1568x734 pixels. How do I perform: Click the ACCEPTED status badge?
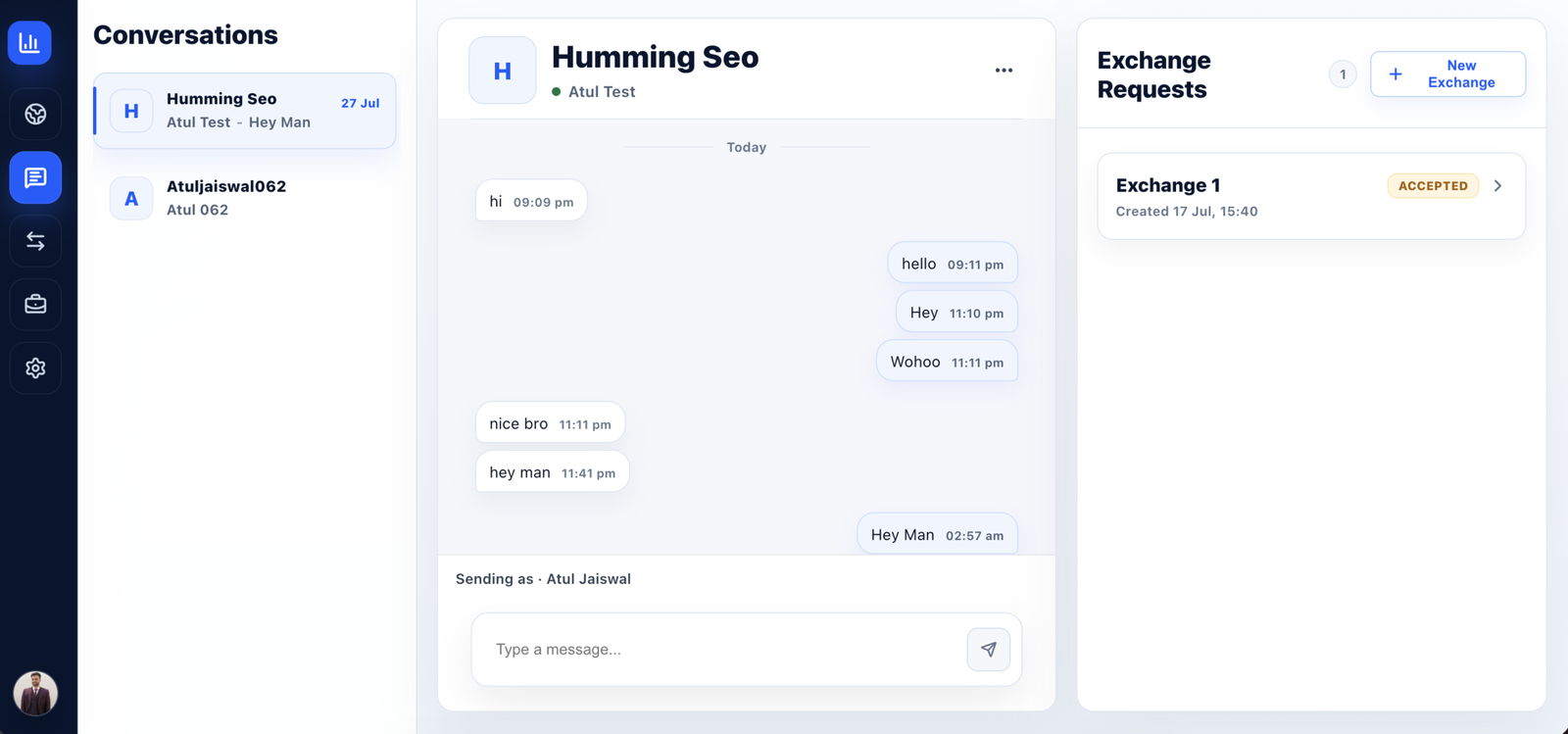tap(1433, 186)
